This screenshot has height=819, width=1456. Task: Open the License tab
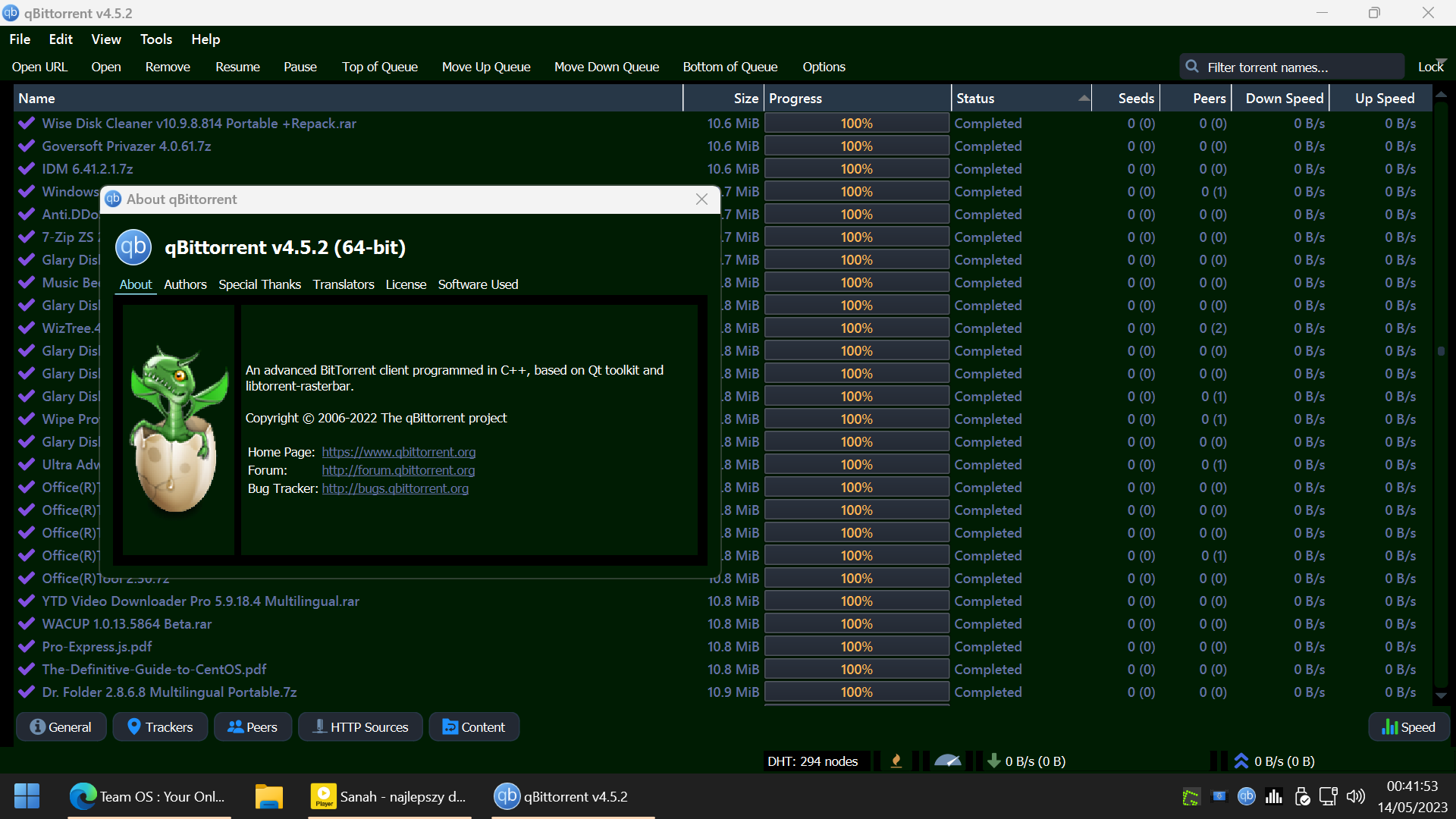pyautogui.click(x=406, y=284)
